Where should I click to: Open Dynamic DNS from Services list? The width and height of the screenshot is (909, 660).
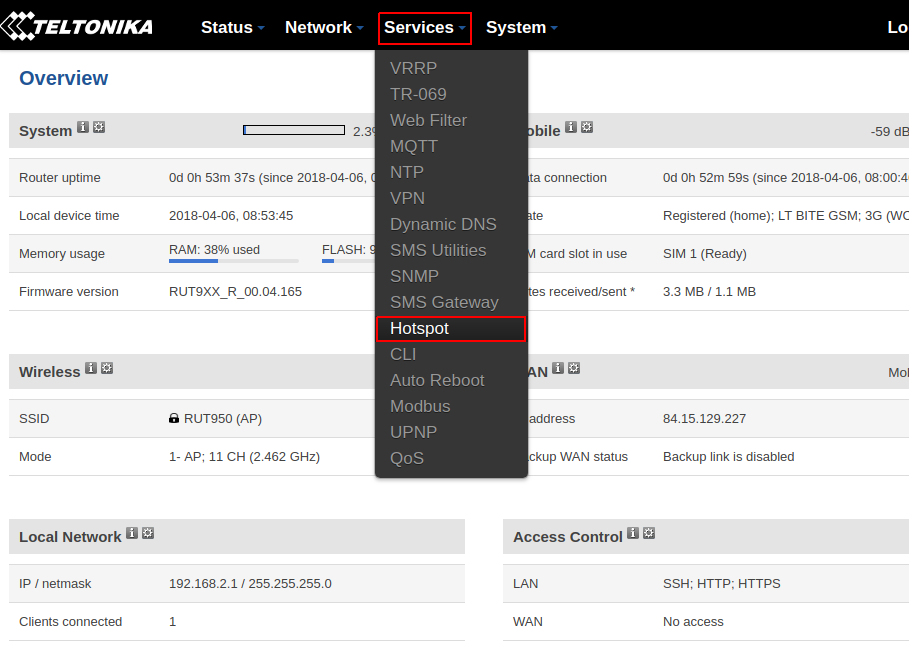pos(443,224)
